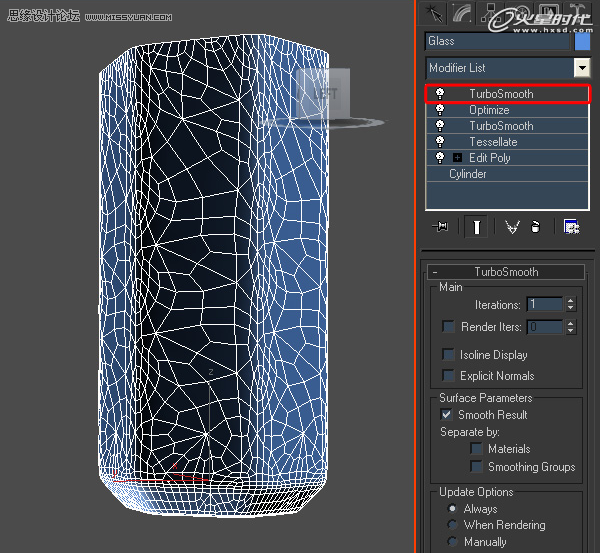
Task: Switch to the Modify panel tab
Action: point(462,13)
